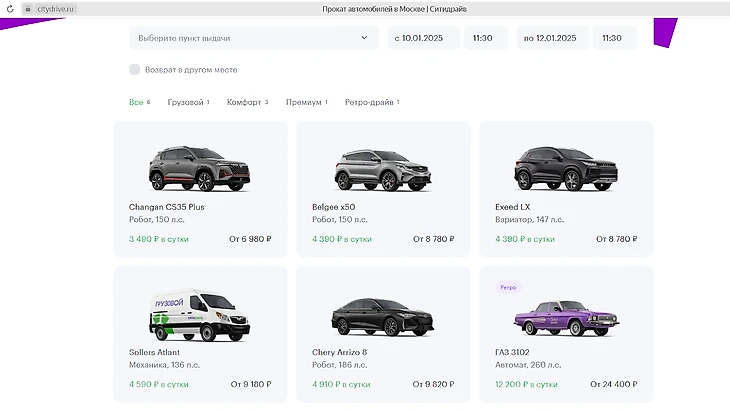Click the Changan CS35 Plus car image
This screenshot has height=412, width=730.
pyautogui.click(x=199, y=168)
